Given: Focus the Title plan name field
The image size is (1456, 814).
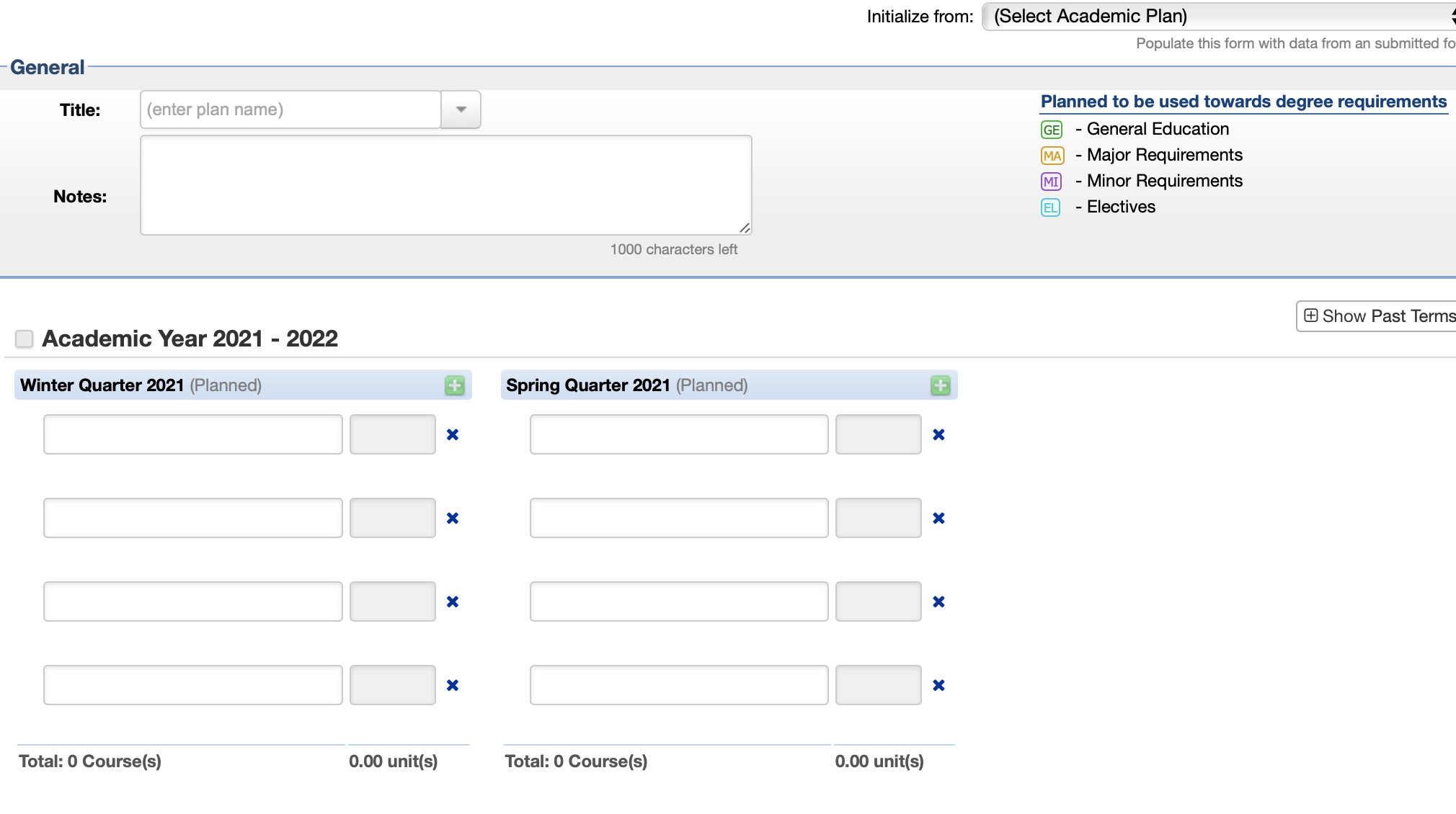Looking at the screenshot, I should pos(290,109).
